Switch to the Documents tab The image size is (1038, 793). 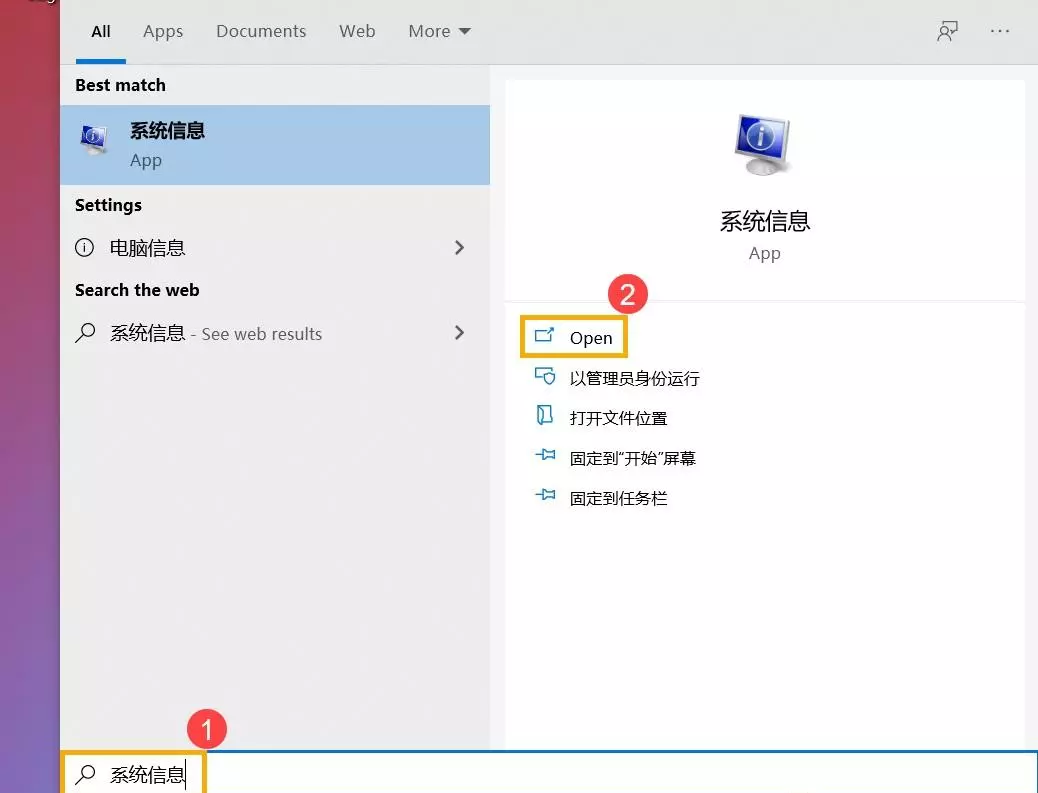click(260, 31)
